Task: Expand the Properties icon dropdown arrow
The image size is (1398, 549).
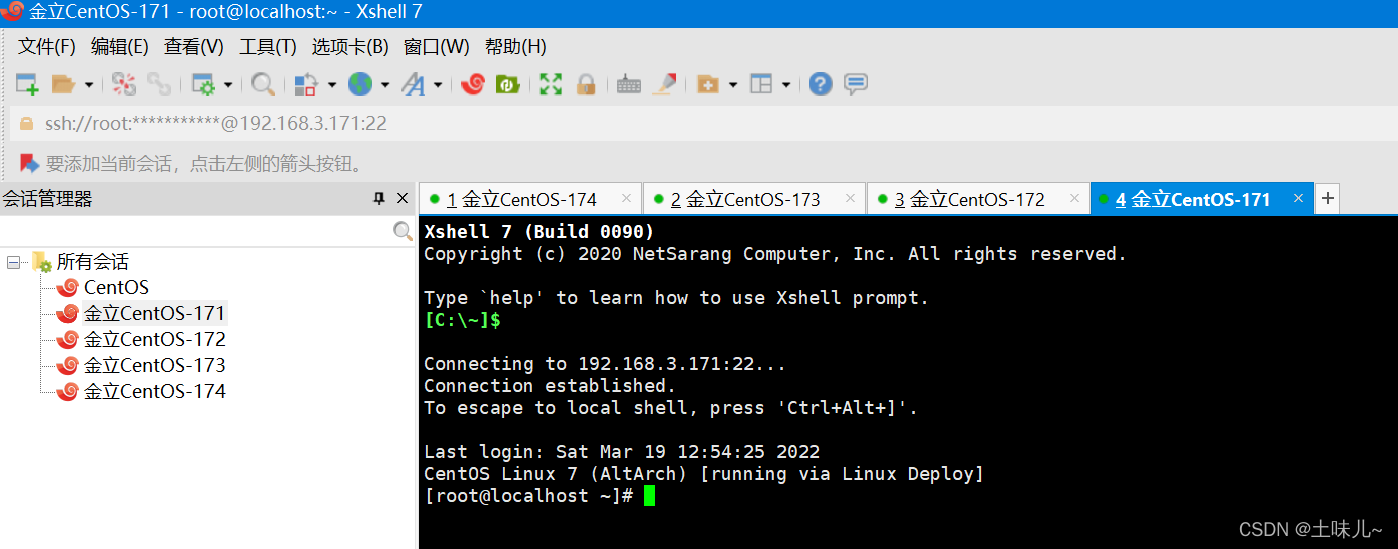Action: [228, 85]
